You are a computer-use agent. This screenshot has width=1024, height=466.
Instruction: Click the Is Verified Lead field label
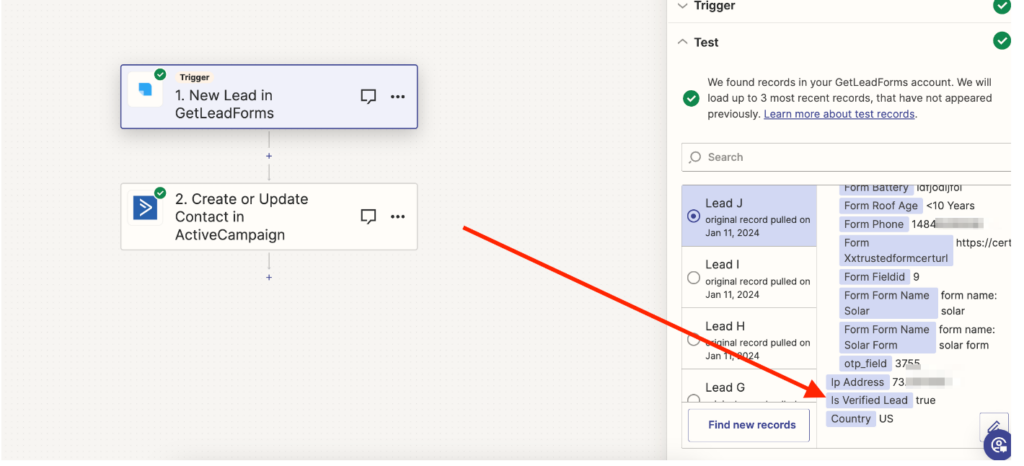(x=869, y=400)
